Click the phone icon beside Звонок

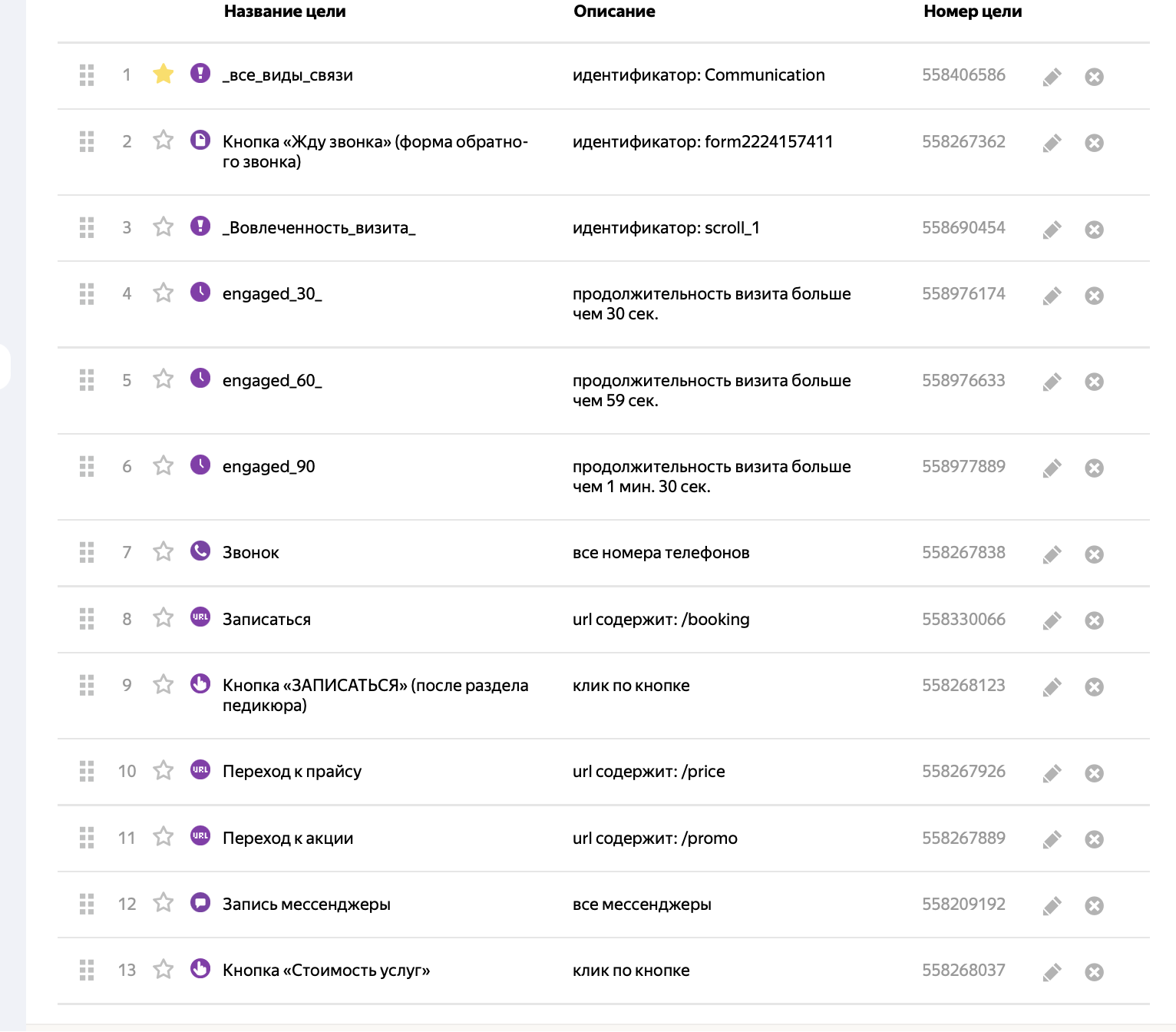pyautogui.click(x=200, y=551)
